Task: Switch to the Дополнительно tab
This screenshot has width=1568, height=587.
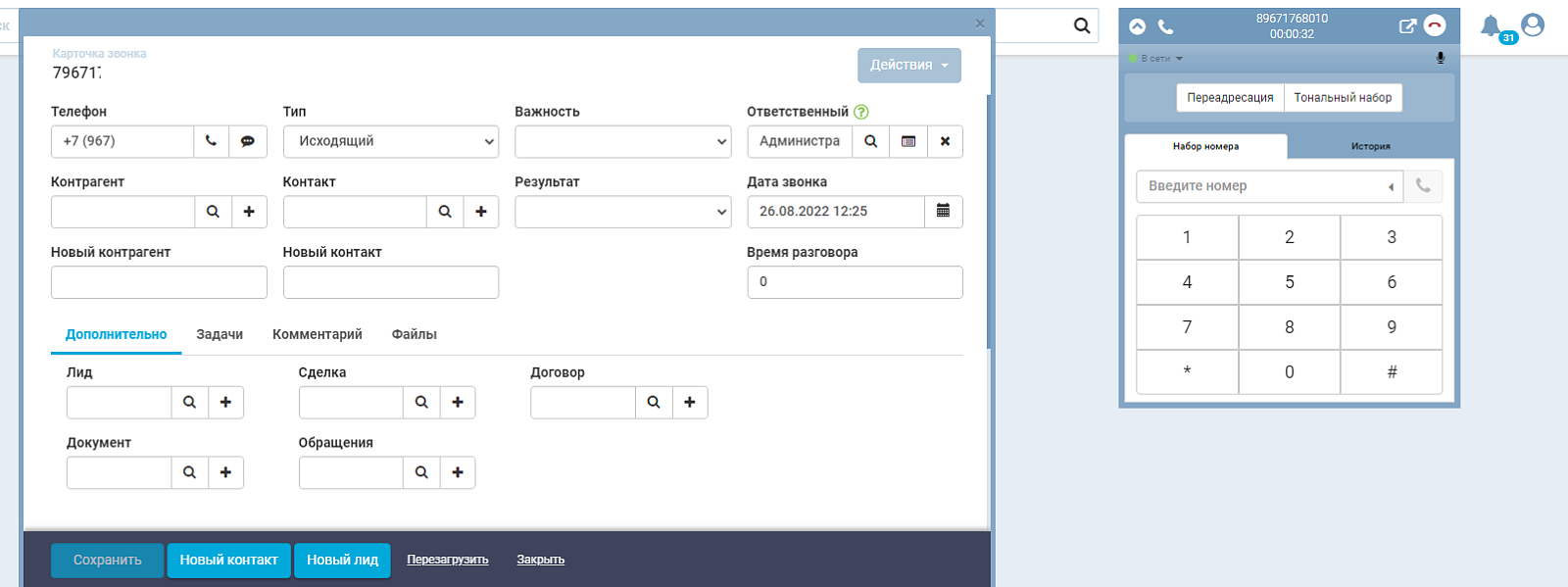Action: pyautogui.click(x=117, y=334)
